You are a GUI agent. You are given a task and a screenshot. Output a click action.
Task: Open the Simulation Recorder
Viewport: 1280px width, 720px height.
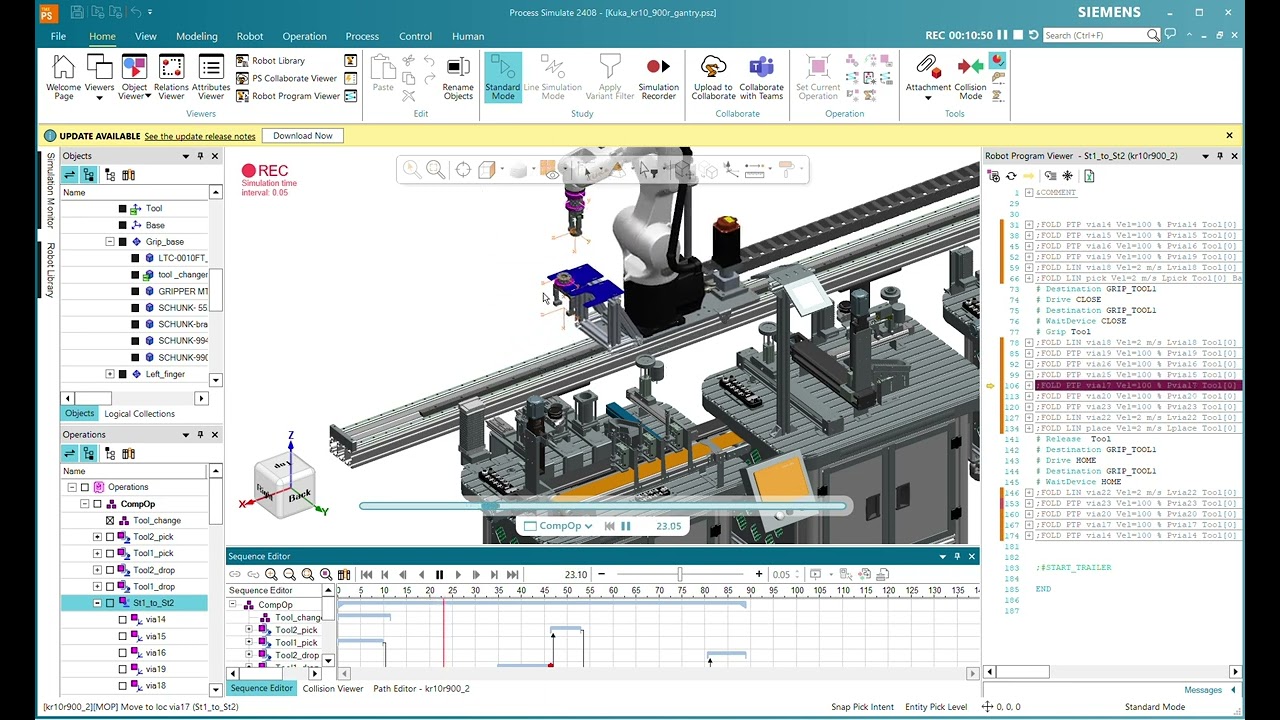[658, 77]
